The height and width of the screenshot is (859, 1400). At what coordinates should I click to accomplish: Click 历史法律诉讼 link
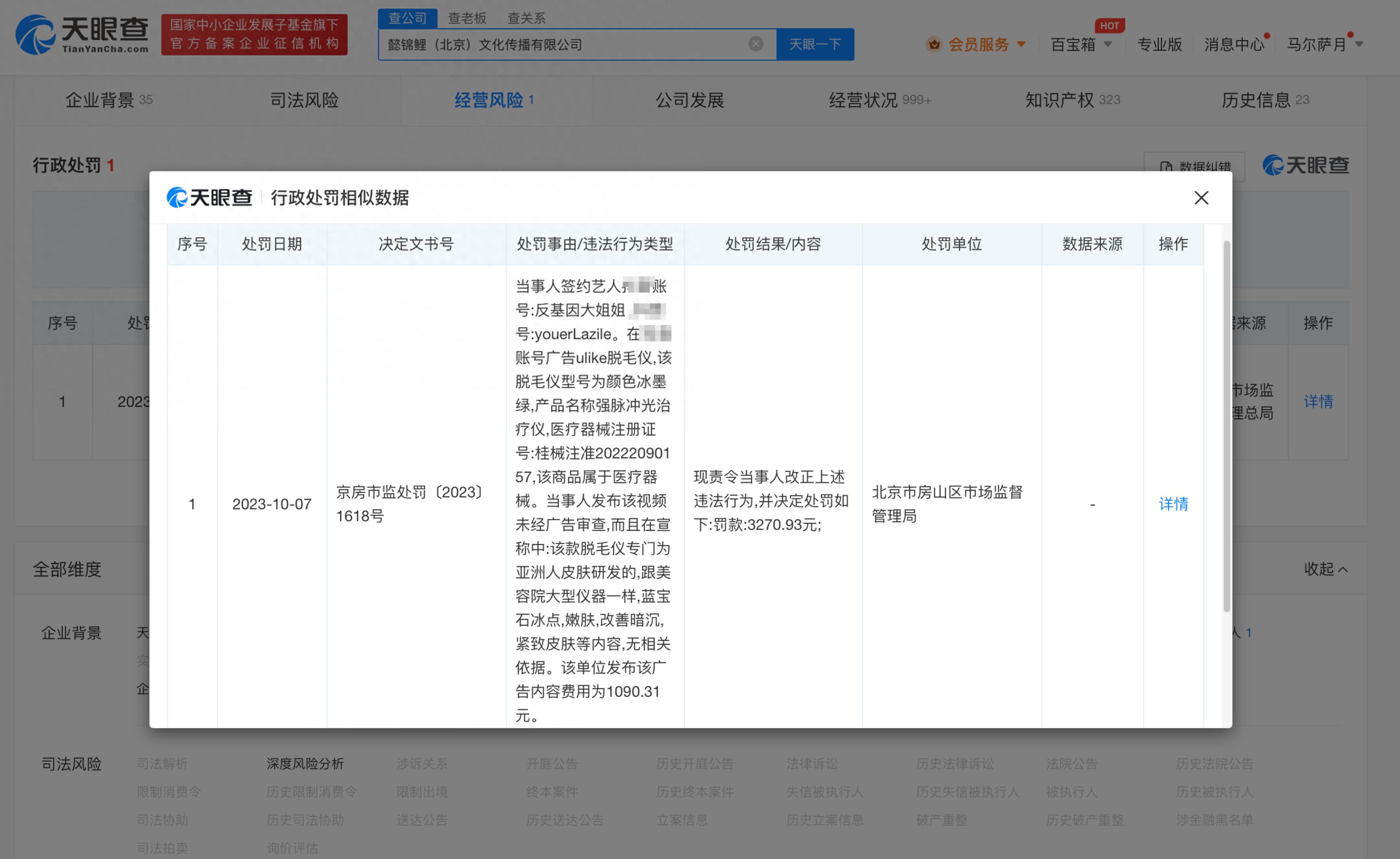click(955, 764)
